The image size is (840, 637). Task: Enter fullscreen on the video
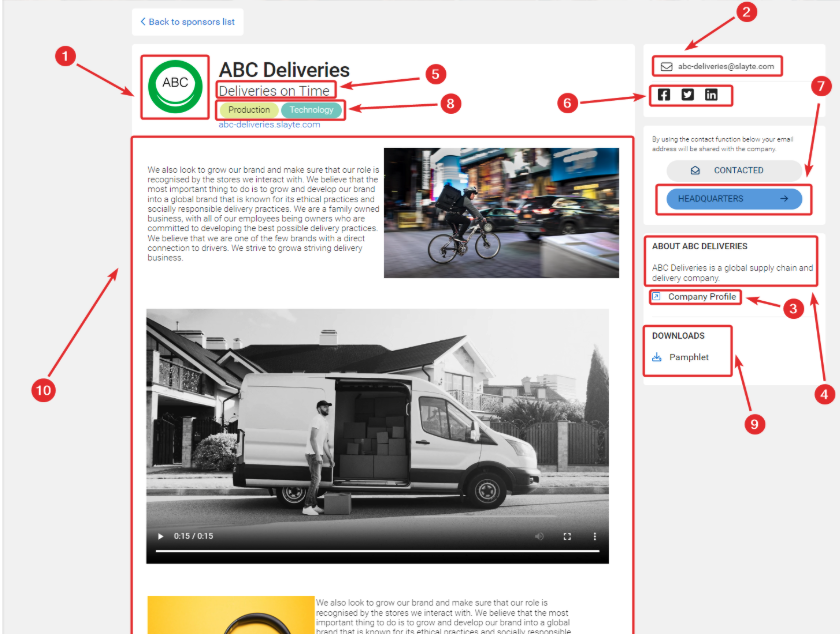coord(567,537)
